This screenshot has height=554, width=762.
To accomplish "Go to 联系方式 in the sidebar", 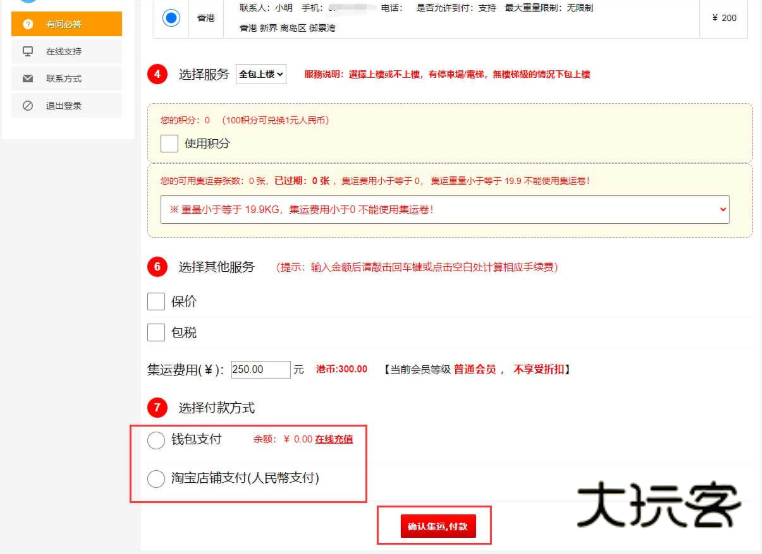I will (x=66, y=78).
